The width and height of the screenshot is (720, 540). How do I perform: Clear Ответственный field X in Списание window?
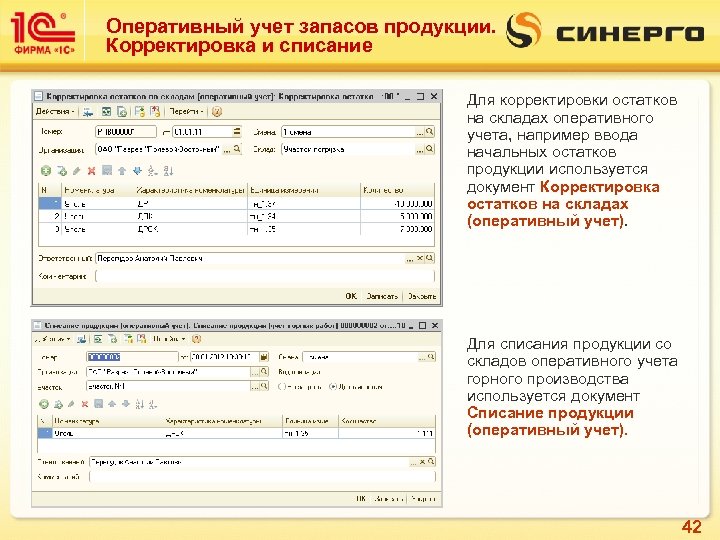pos(422,462)
